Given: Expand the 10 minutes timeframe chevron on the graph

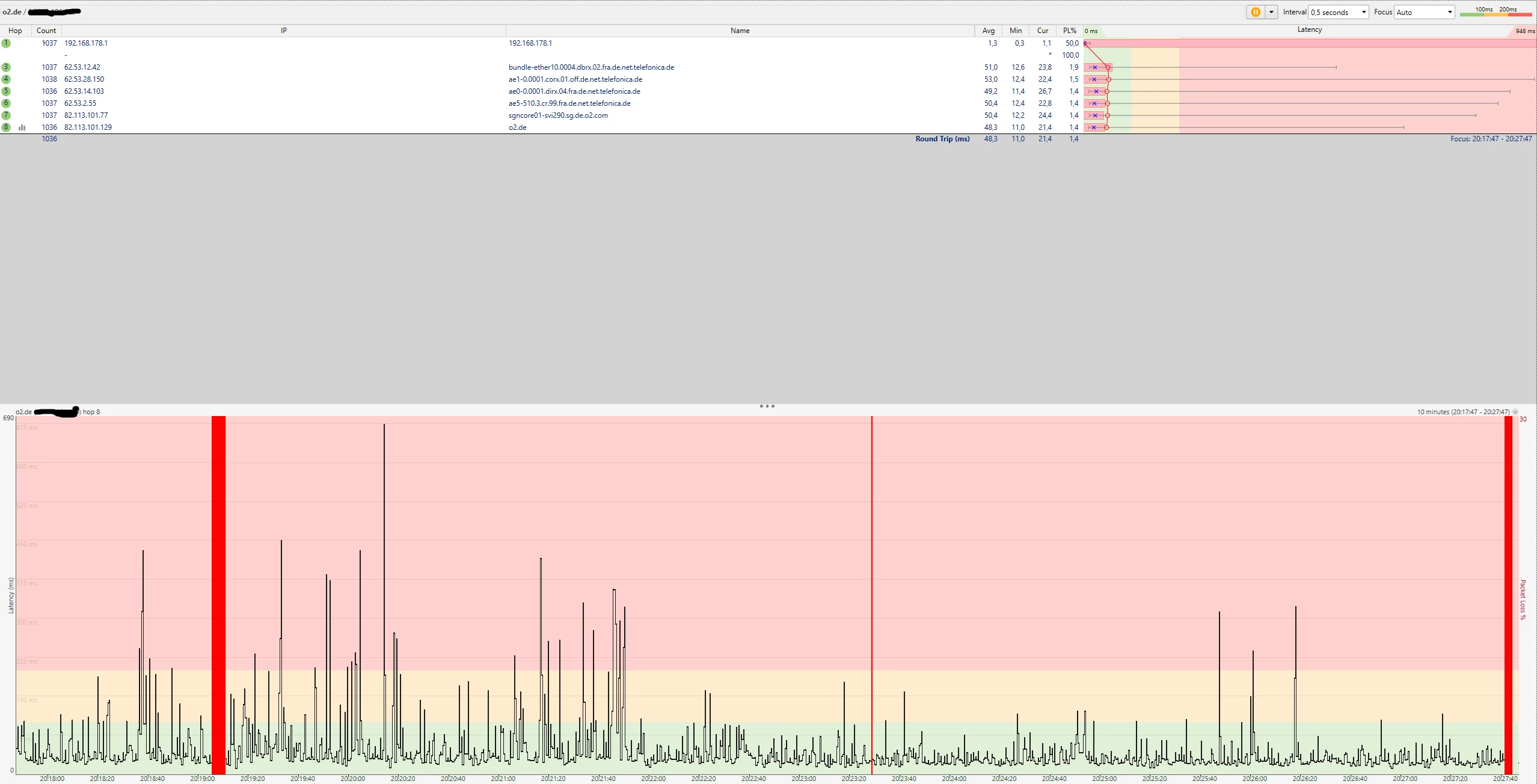Looking at the screenshot, I should pos(1515,412).
